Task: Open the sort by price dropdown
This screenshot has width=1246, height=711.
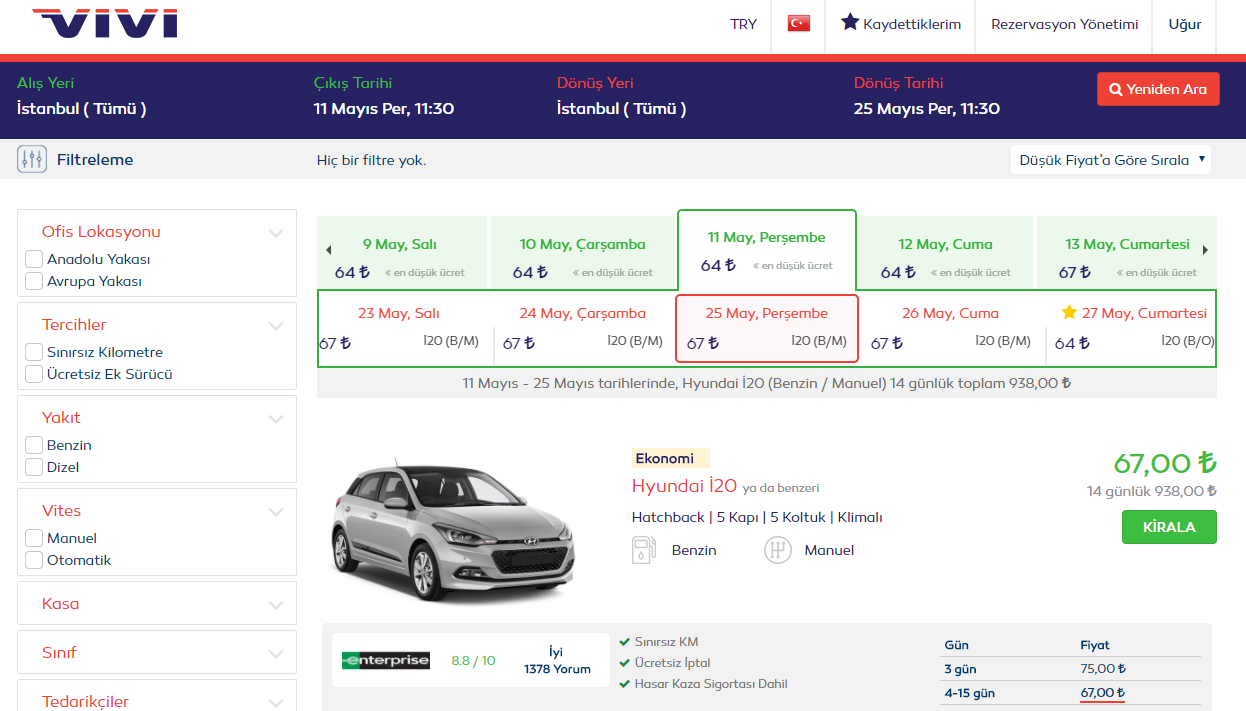Action: [1110, 160]
